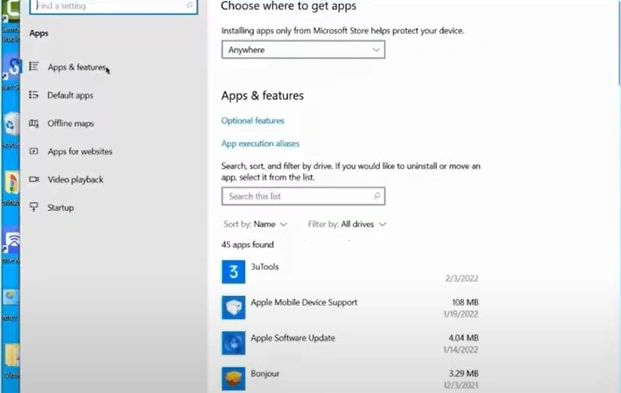Click the 108 MB size value
Viewport: 621px width, 393px height.
[465, 302]
